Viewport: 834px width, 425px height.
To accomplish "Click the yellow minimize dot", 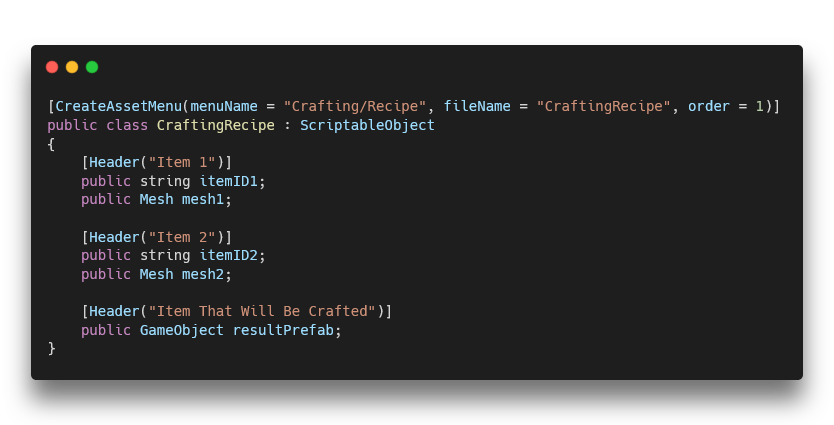I will 72,67.
